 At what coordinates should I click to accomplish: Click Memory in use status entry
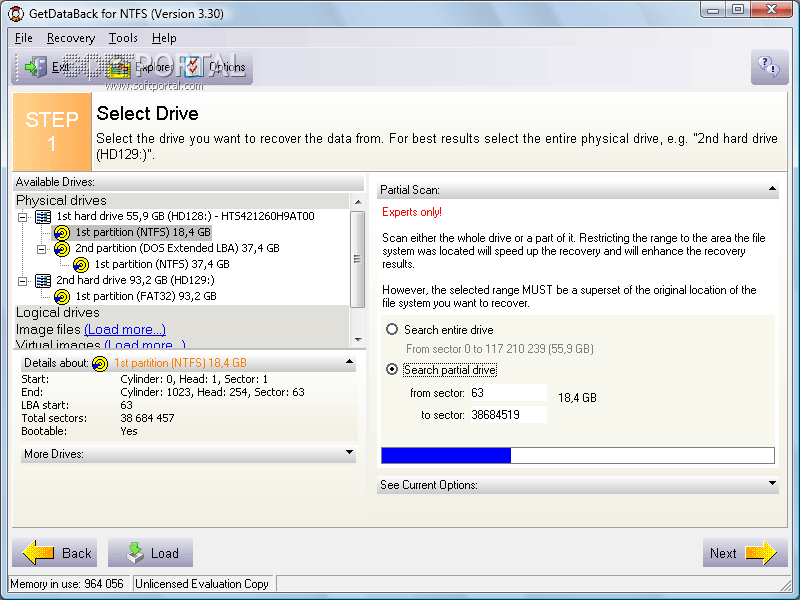pyautogui.click(x=67, y=584)
